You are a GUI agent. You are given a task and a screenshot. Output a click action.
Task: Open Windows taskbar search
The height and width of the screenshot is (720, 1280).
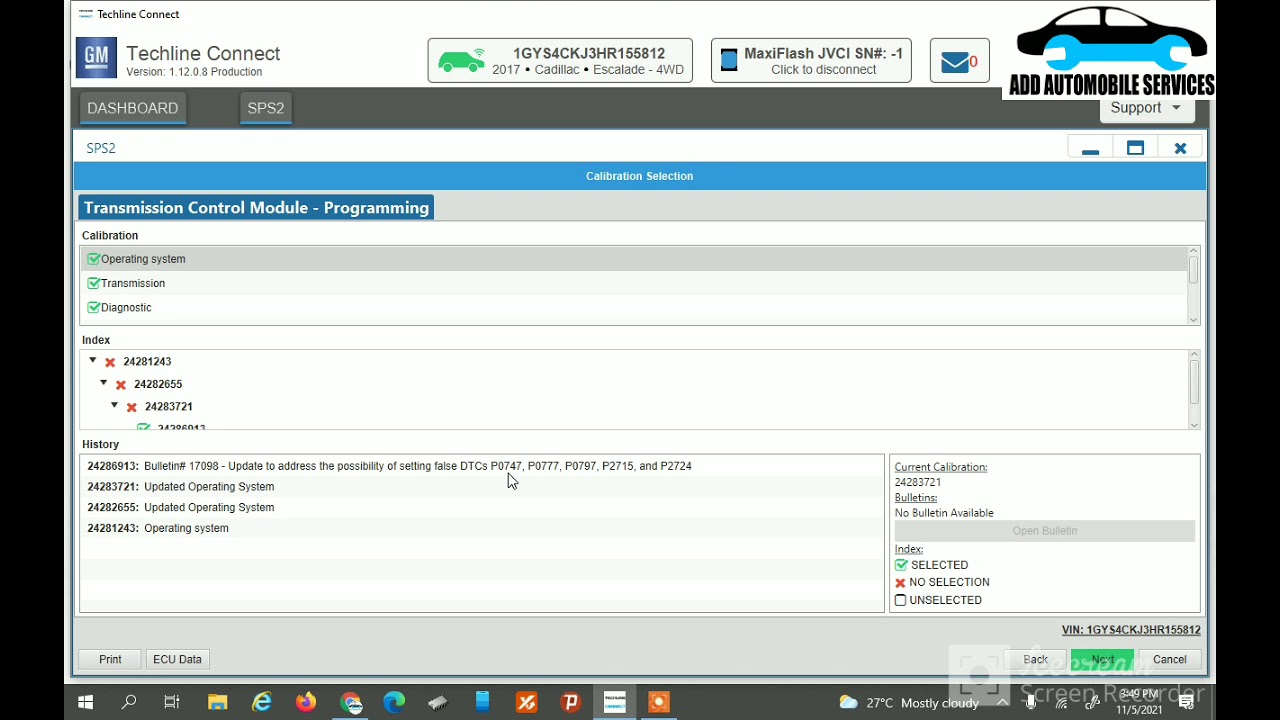(129, 702)
